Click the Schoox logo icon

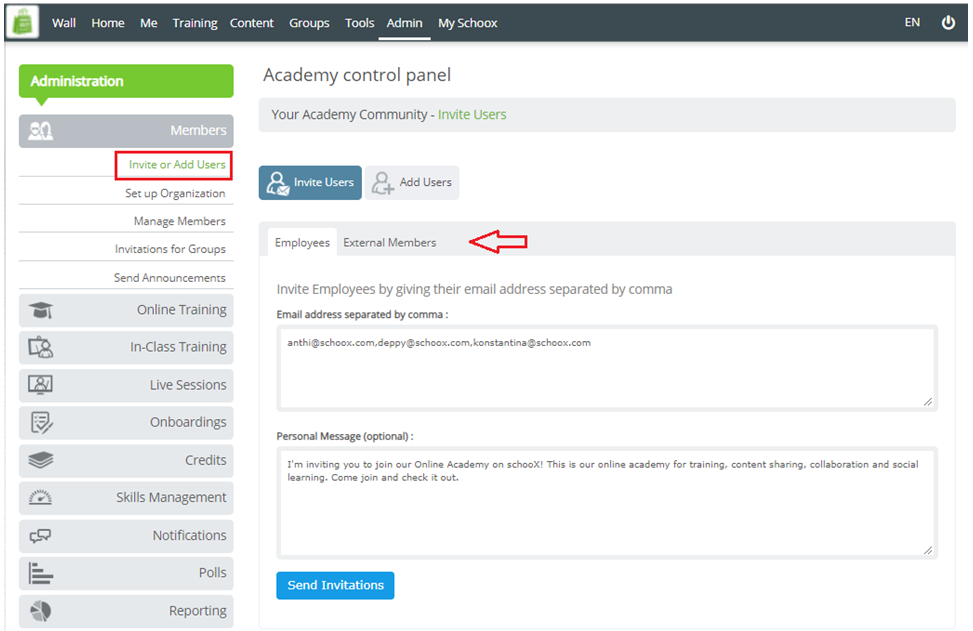22,22
